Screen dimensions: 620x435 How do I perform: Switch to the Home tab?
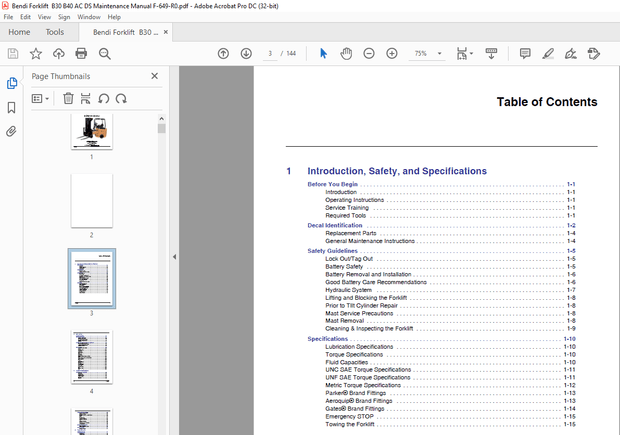pyautogui.click(x=19, y=32)
